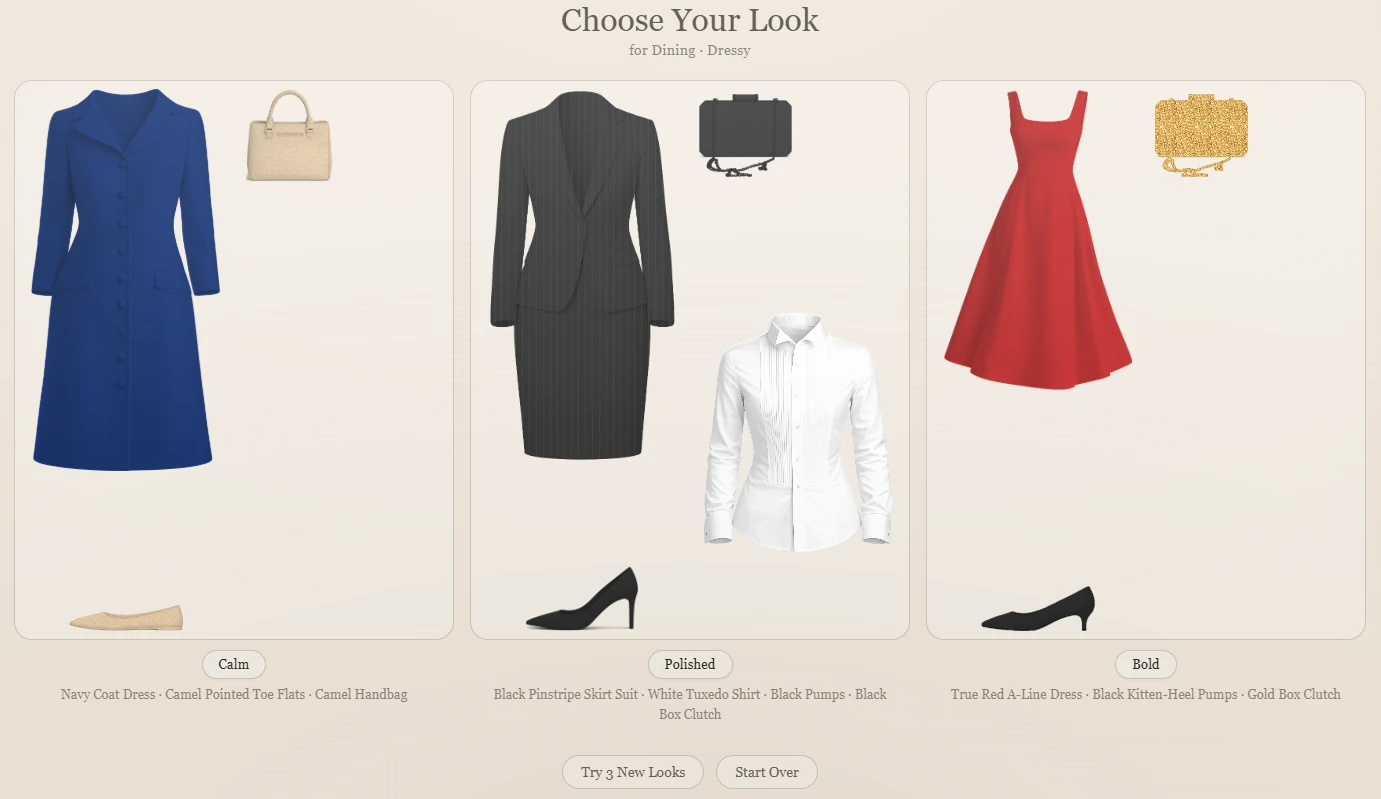Click the camel pointed toe flats

click(126, 617)
